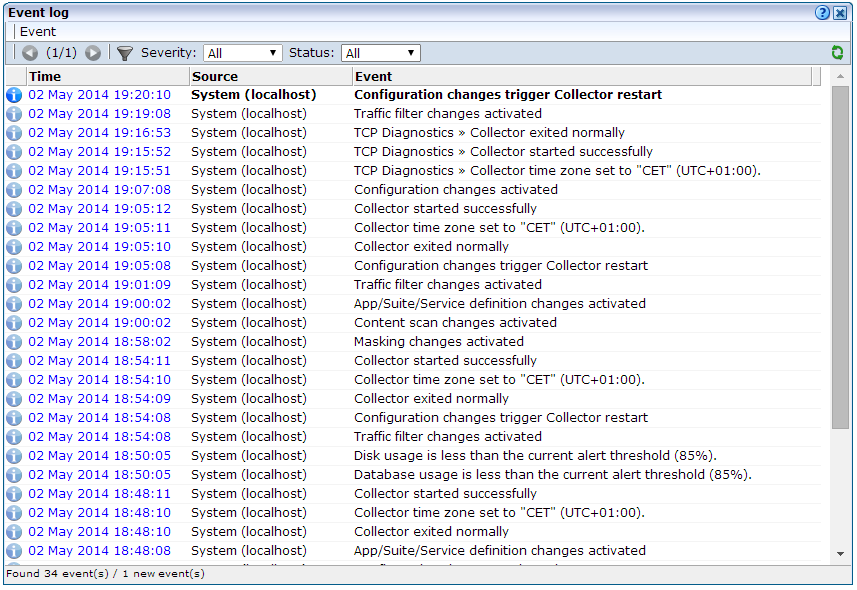The height and width of the screenshot is (590, 857).
Task: Sort by Source column header
Action: (271, 77)
